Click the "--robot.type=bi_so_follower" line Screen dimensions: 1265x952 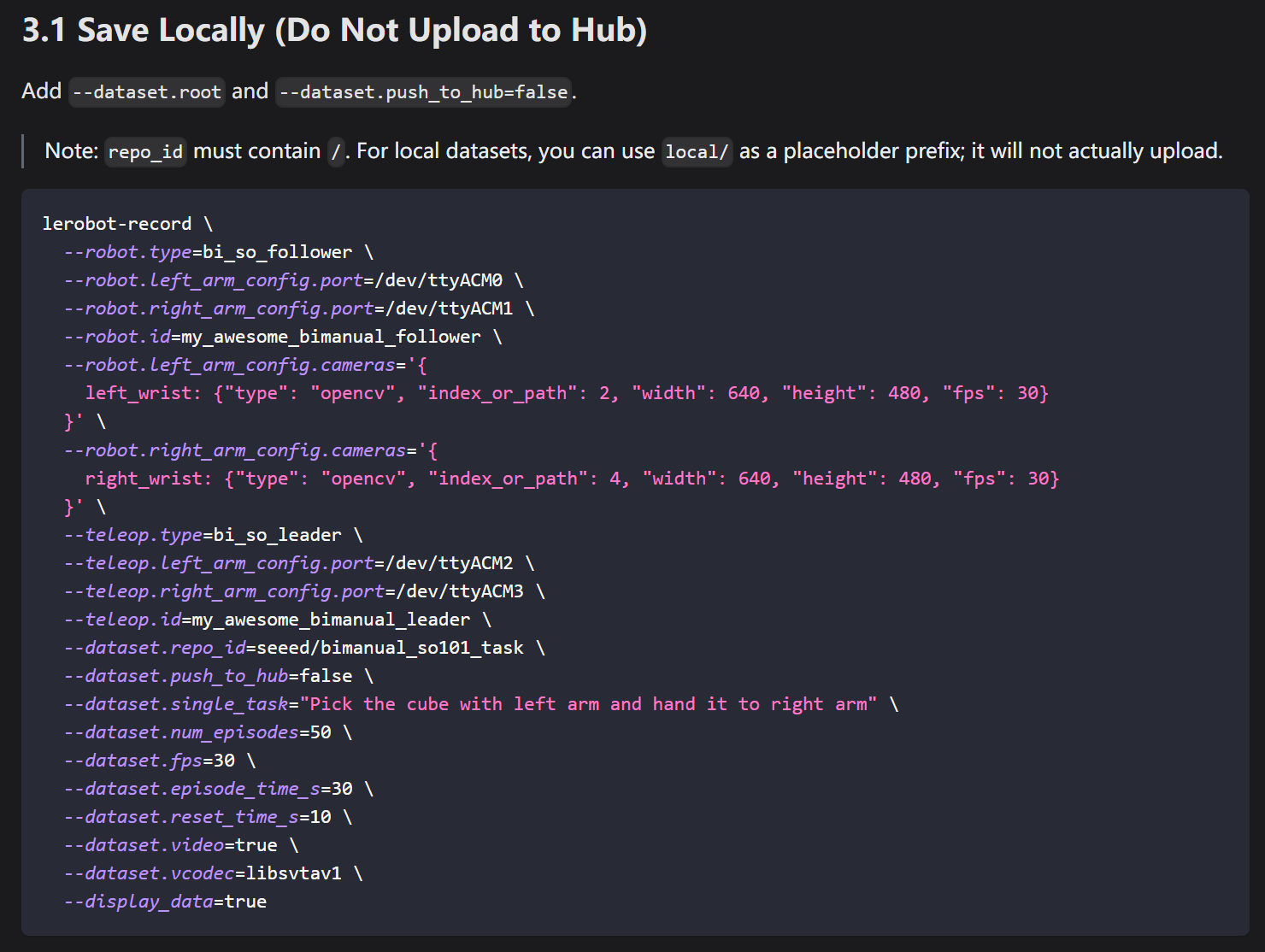[219, 252]
